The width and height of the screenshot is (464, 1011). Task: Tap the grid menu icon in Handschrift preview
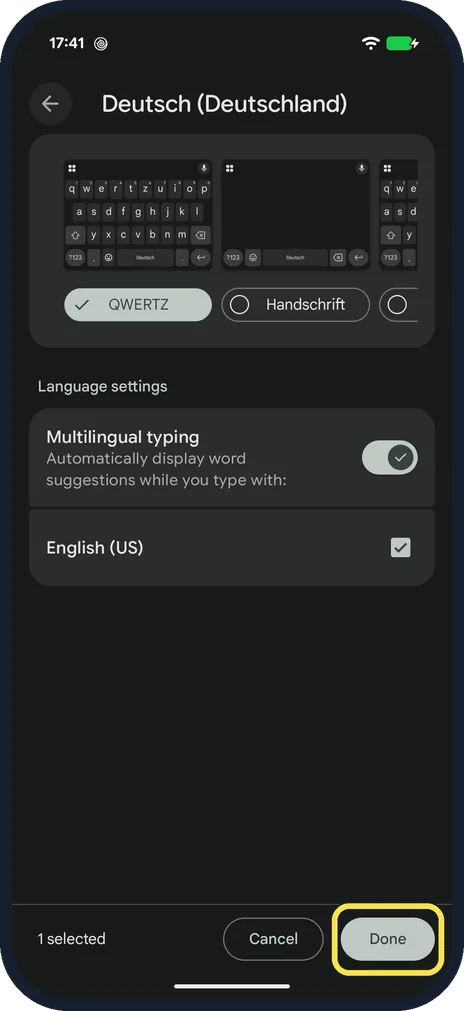click(229, 168)
